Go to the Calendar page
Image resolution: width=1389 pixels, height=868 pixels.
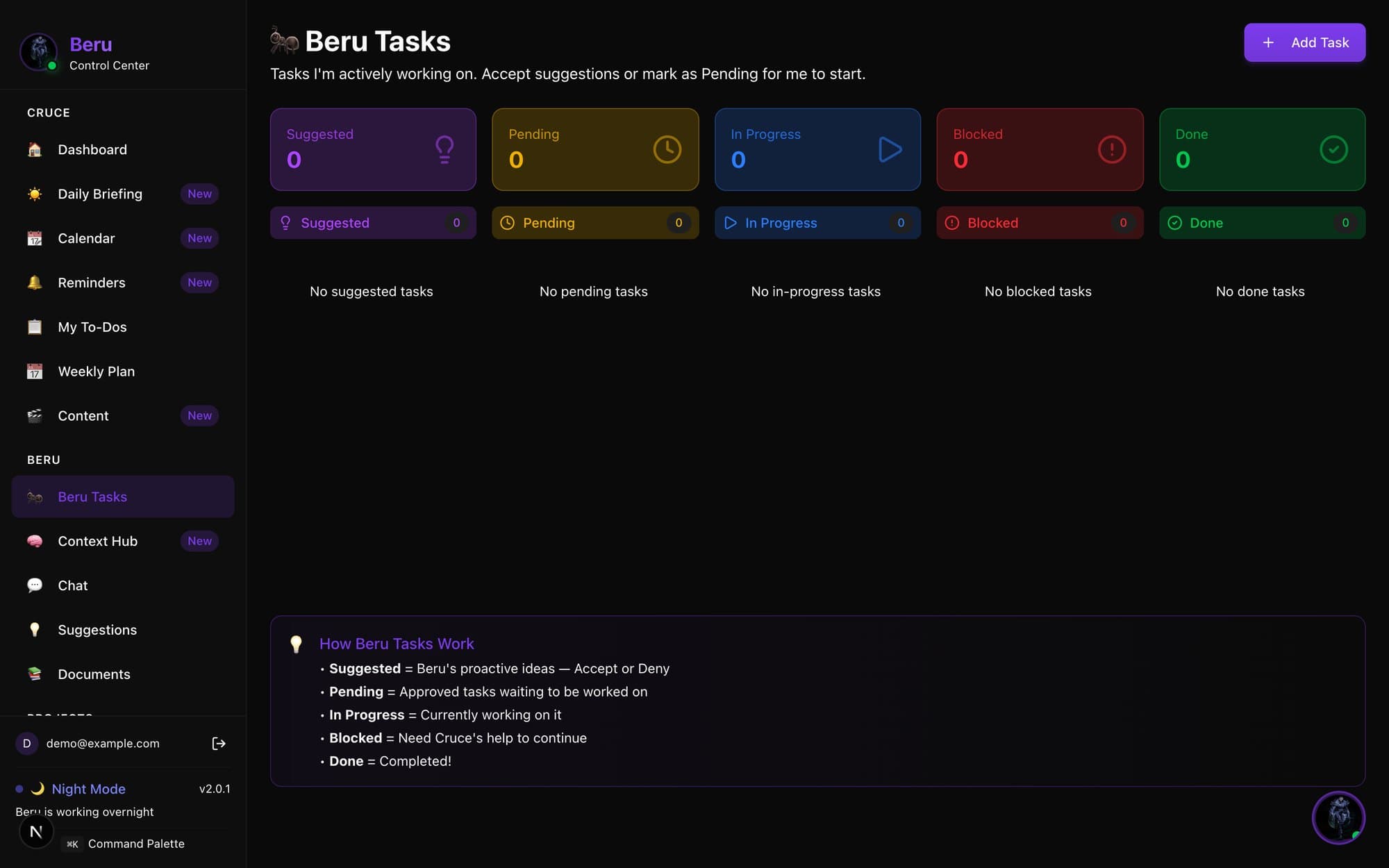click(x=123, y=238)
